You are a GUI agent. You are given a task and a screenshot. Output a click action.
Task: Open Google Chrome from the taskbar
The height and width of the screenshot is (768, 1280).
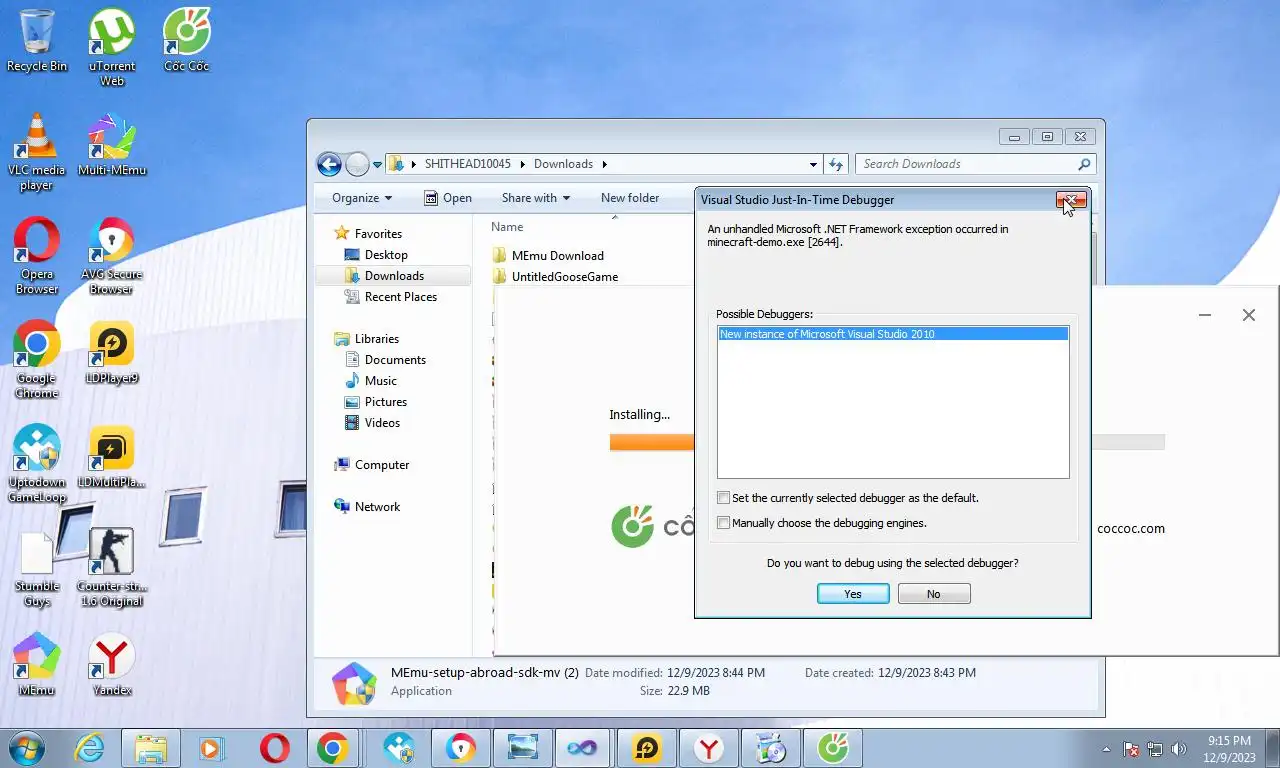point(333,748)
